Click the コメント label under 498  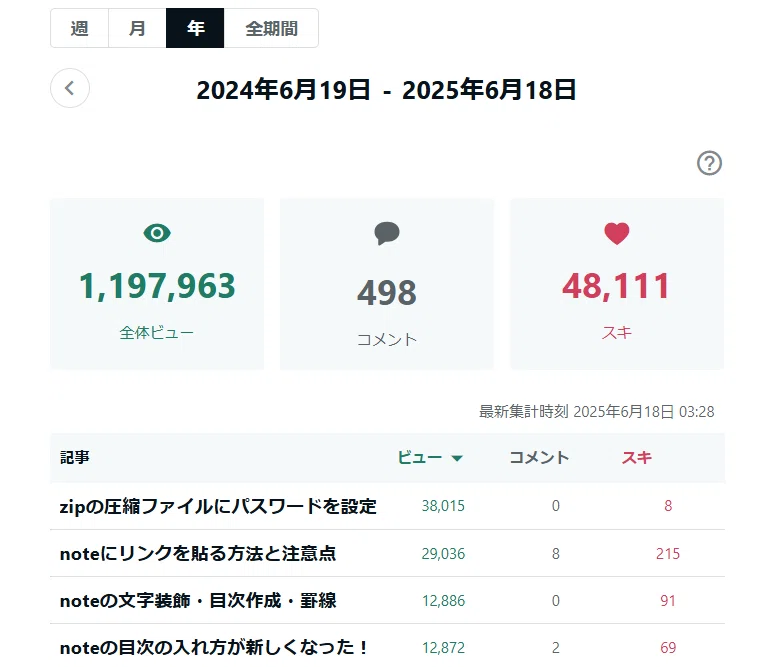coord(387,339)
